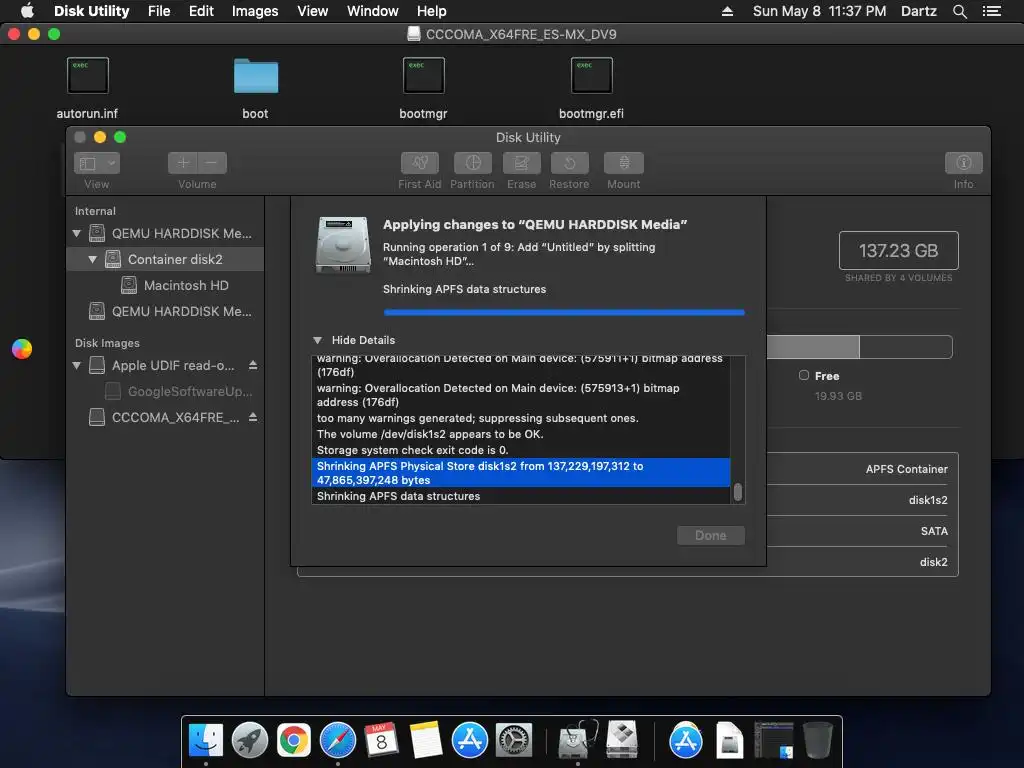Open the Disk Utility application menu

[x=91, y=11]
